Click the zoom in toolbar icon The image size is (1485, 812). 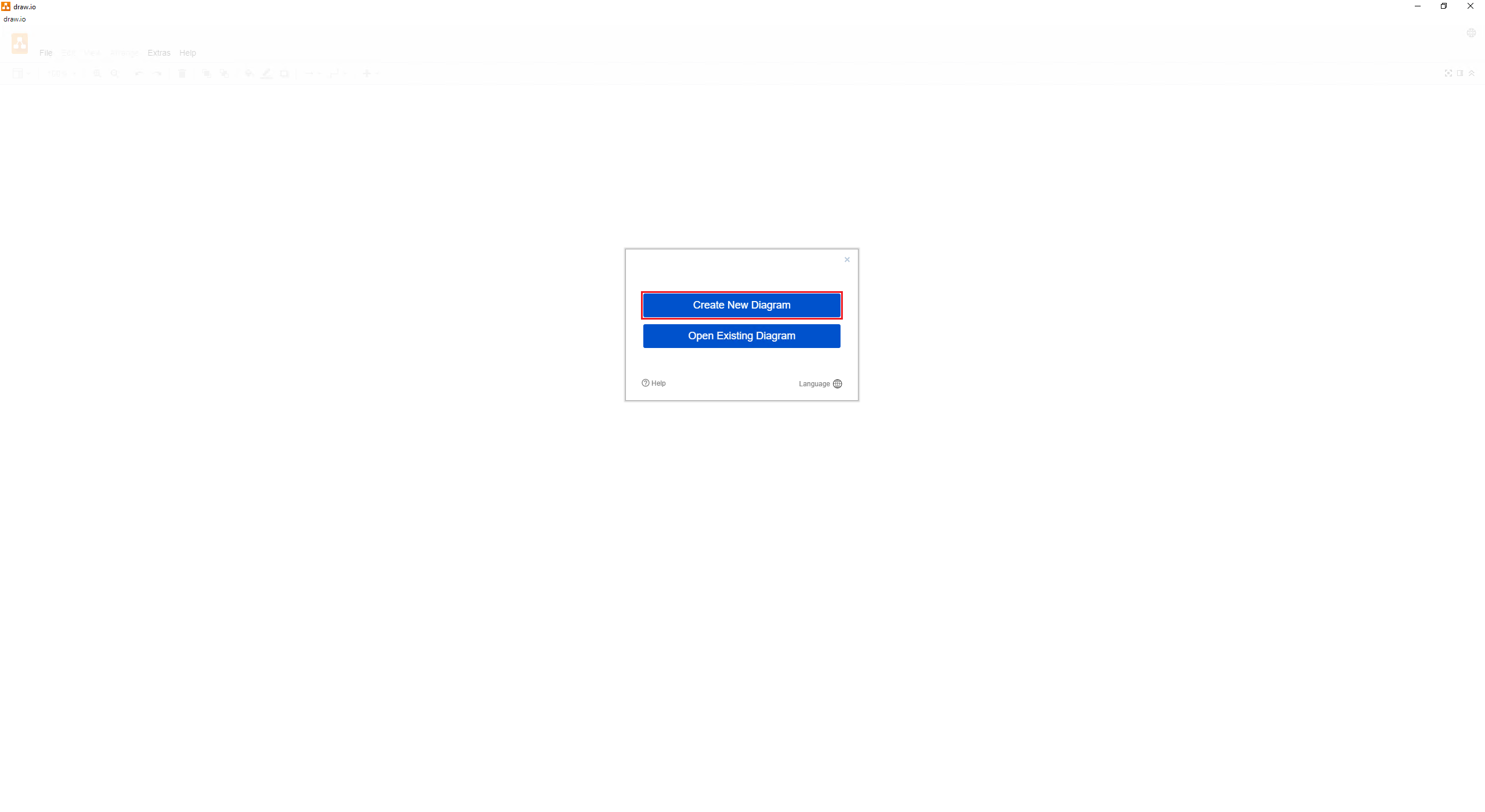click(x=97, y=73)
